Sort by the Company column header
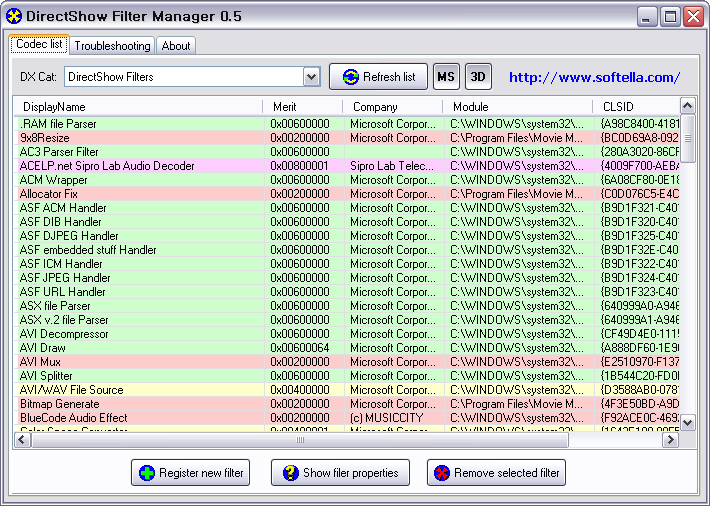 tap(393, 107)
